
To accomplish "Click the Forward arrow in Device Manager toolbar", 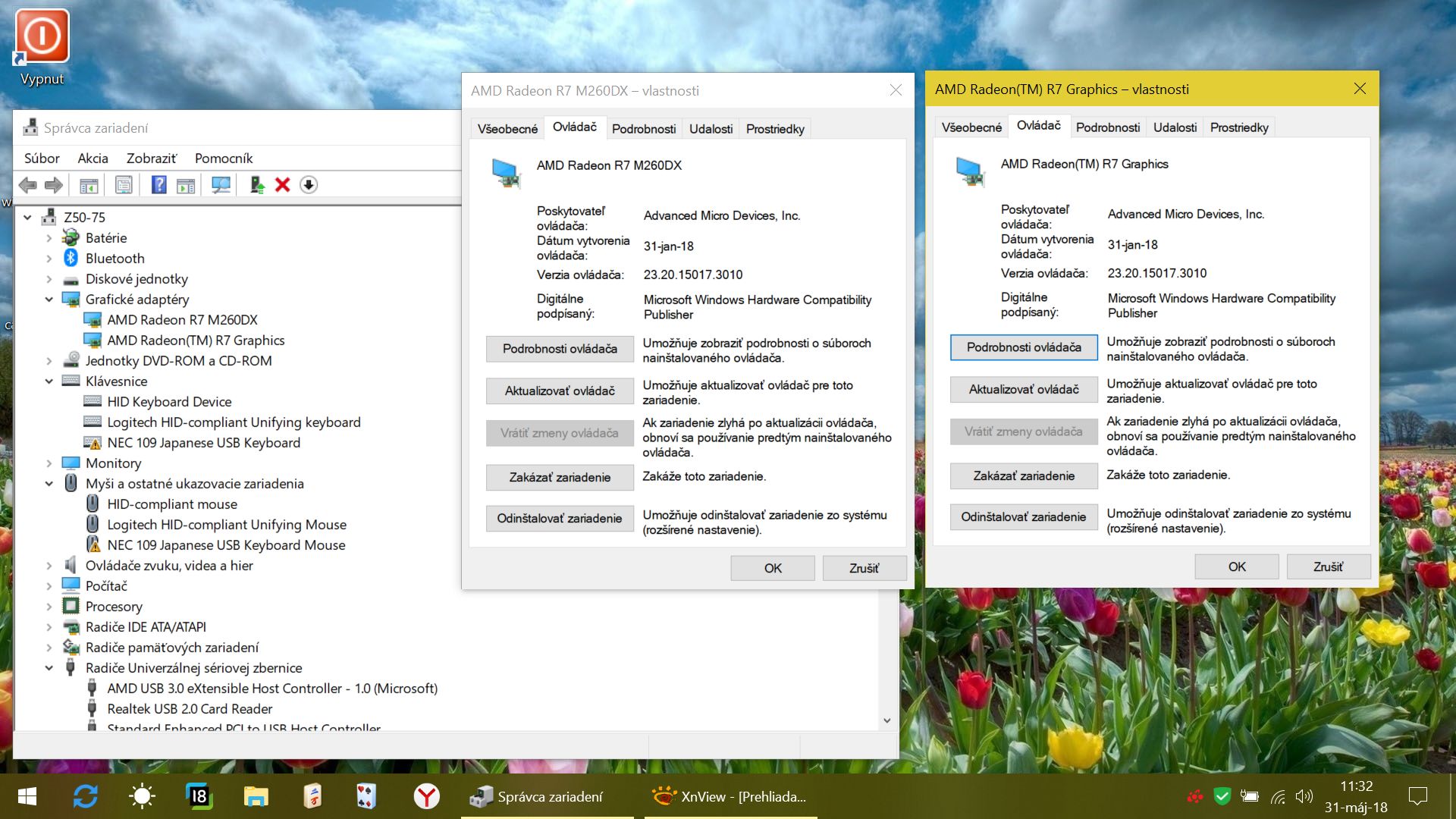I will (54, 185).
